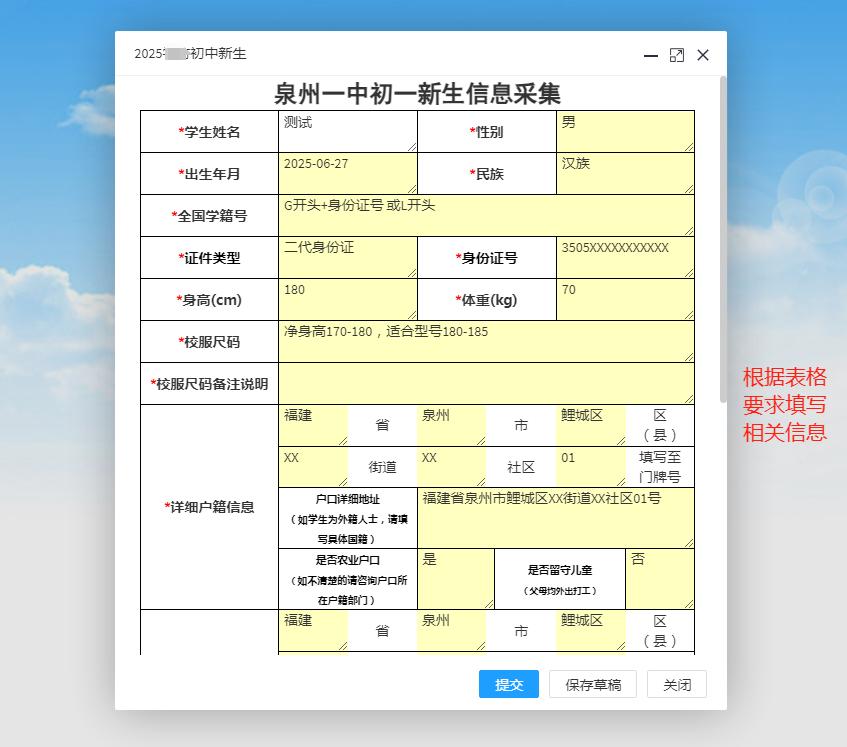Click the 民族 field showing 汉族
Image resolution: width=847 pixels, height=747 pixels.
tap(625, 174)
